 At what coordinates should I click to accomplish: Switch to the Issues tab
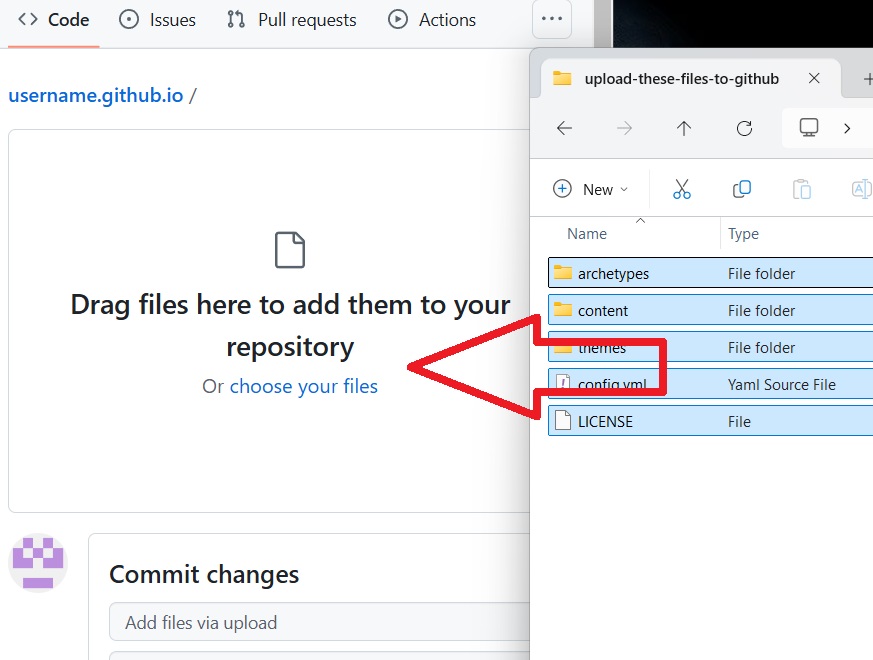[158, 19]
